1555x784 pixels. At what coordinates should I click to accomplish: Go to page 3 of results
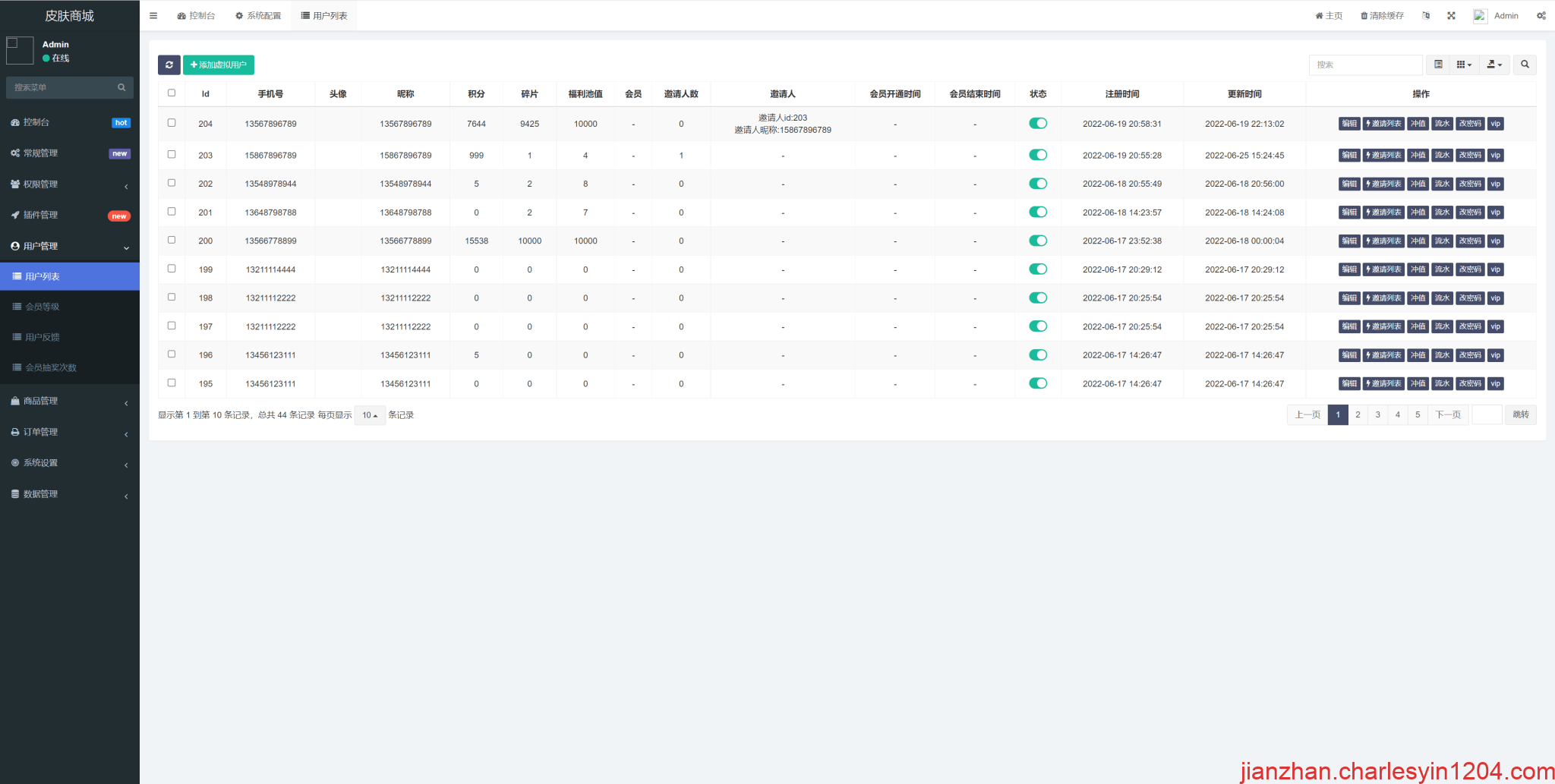coord(1377,415)
